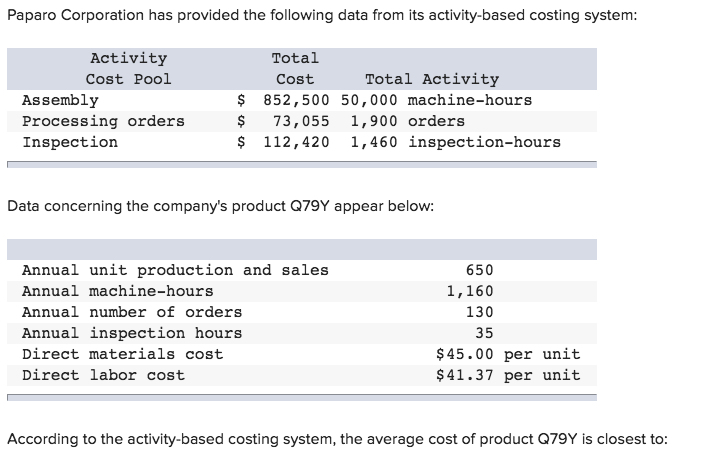Click the 'Annual machine-hours' row label
This screenshot has height=476, width=710.
[118, 291]
